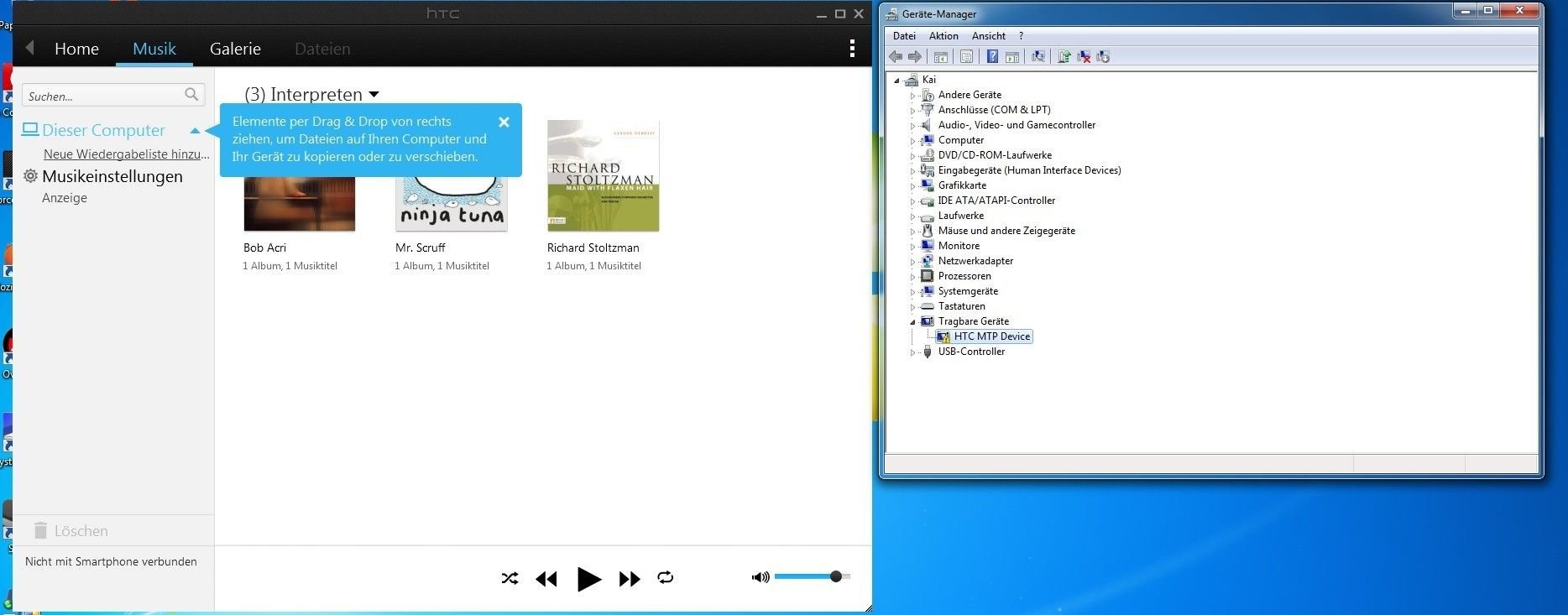This screenshot has height=615, width=1568.
Task: Select DVD/CD-ROM-Laufwerke entry
Action: point(995,155)
